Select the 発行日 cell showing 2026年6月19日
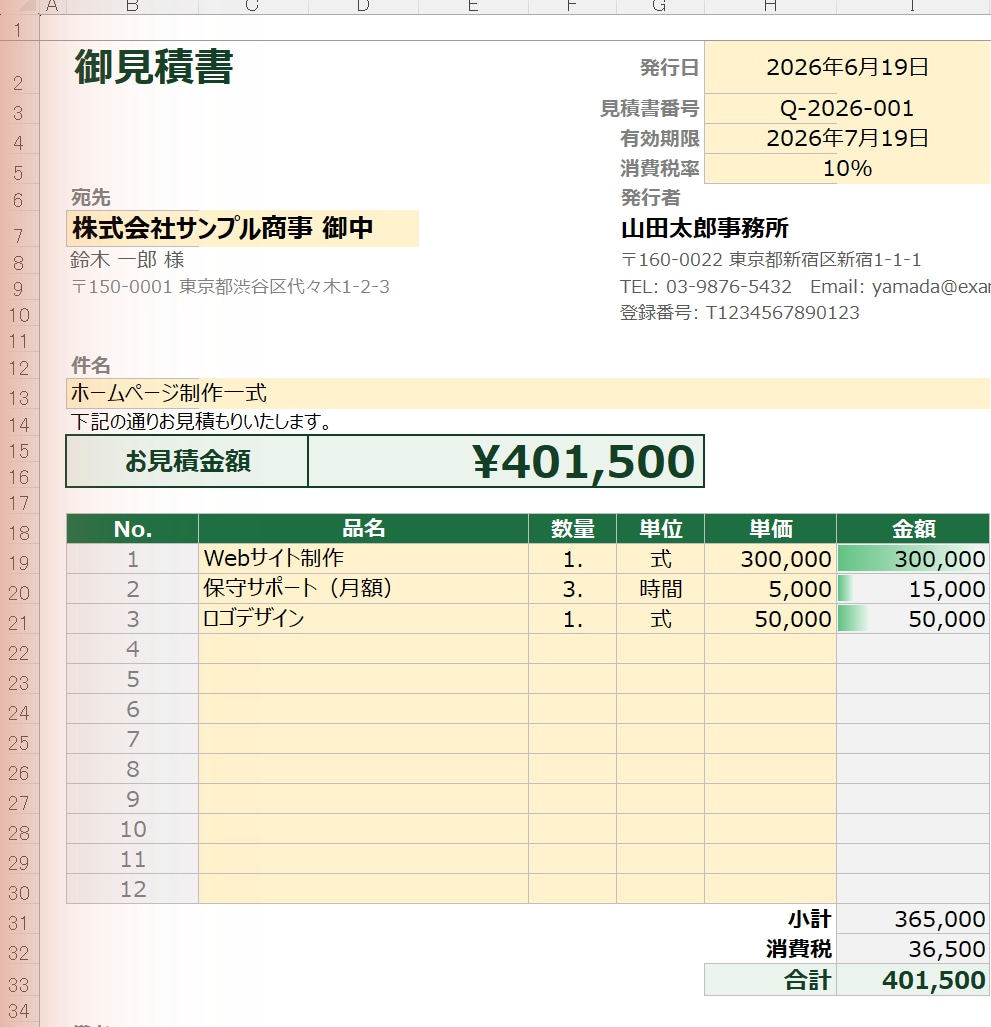Image resolution: width=991 pixels, height=1027 pixels. click(847, 67)
